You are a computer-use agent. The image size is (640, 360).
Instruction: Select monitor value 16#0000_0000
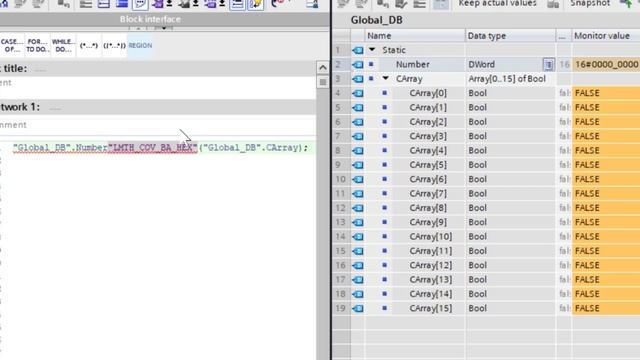coord(606,64)
